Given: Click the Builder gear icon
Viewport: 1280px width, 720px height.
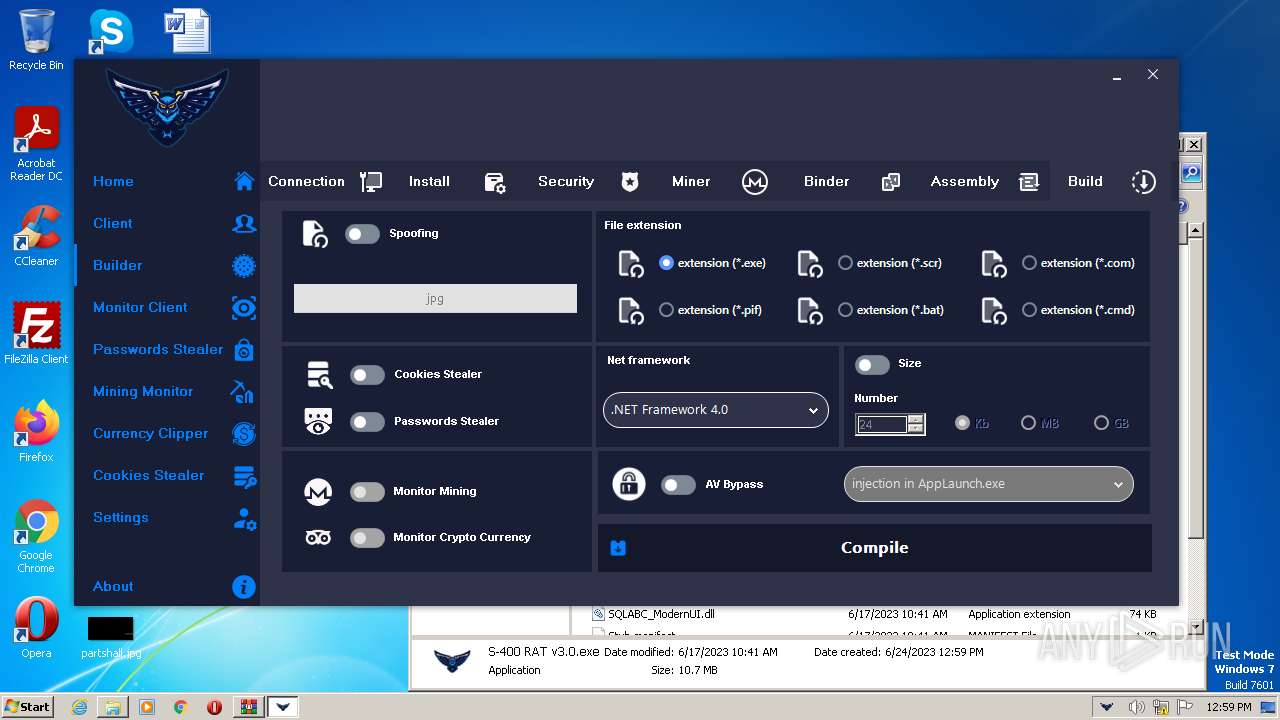Looking at the screenshot, I should 244,265.
